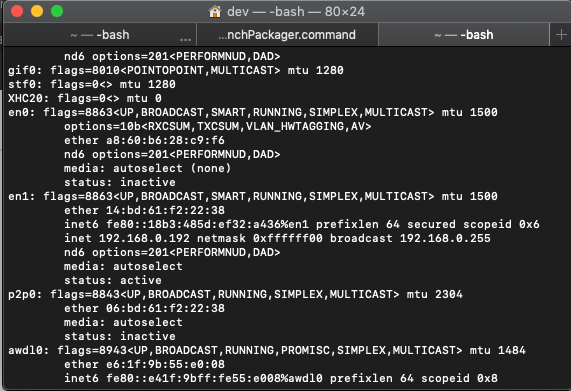Click the broadcast address 192.168.0.255
The width and height of the screenshot is (571, 391).
pyautogui.click(x=445, y=238)
